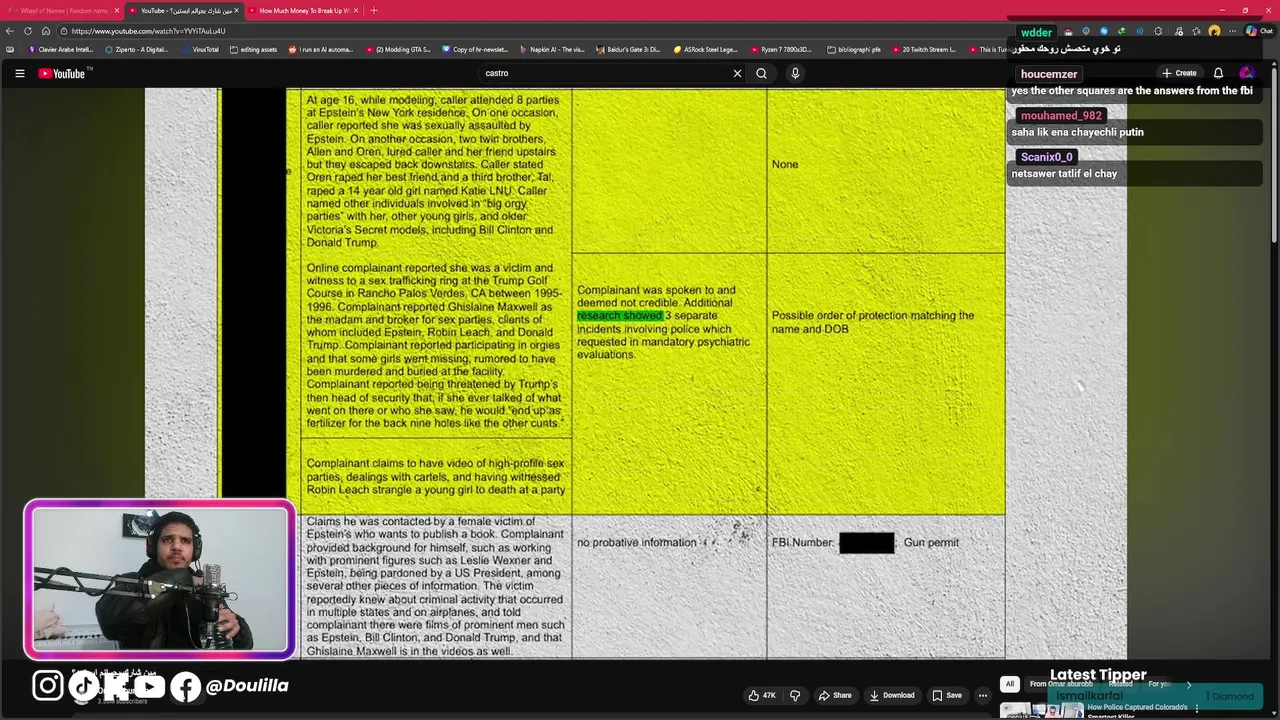Open the VirusTotal bookmark

[200, 49]
